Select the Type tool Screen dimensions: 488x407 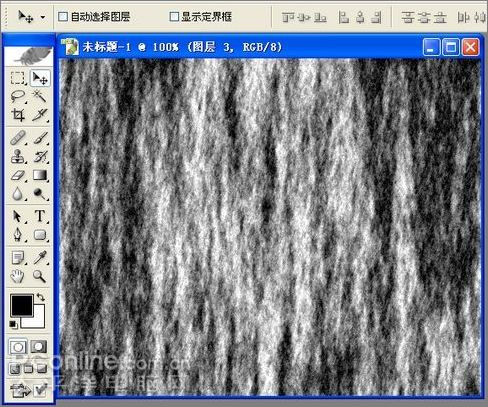pyautogui.click(x=40, y=216)
